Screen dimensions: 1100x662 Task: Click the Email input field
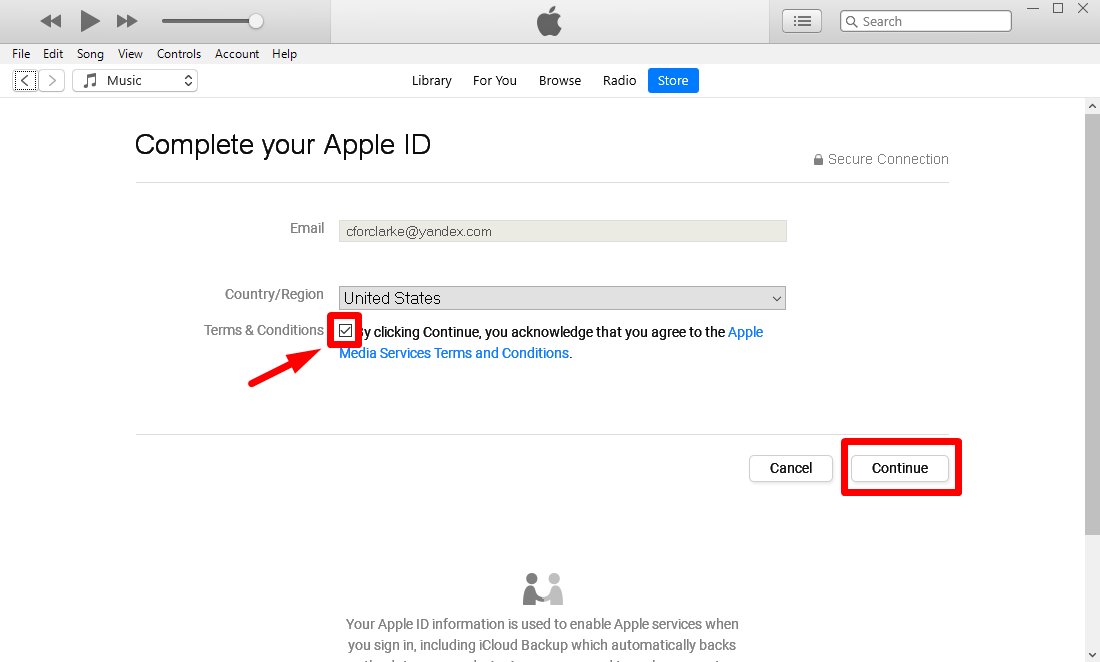562,231
